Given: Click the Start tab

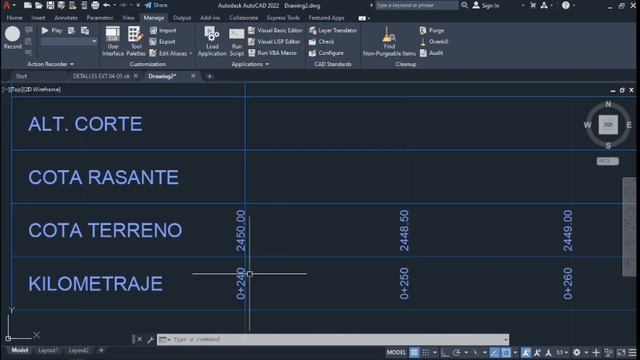Looking at the screenshot, I should tap(21, 76).
